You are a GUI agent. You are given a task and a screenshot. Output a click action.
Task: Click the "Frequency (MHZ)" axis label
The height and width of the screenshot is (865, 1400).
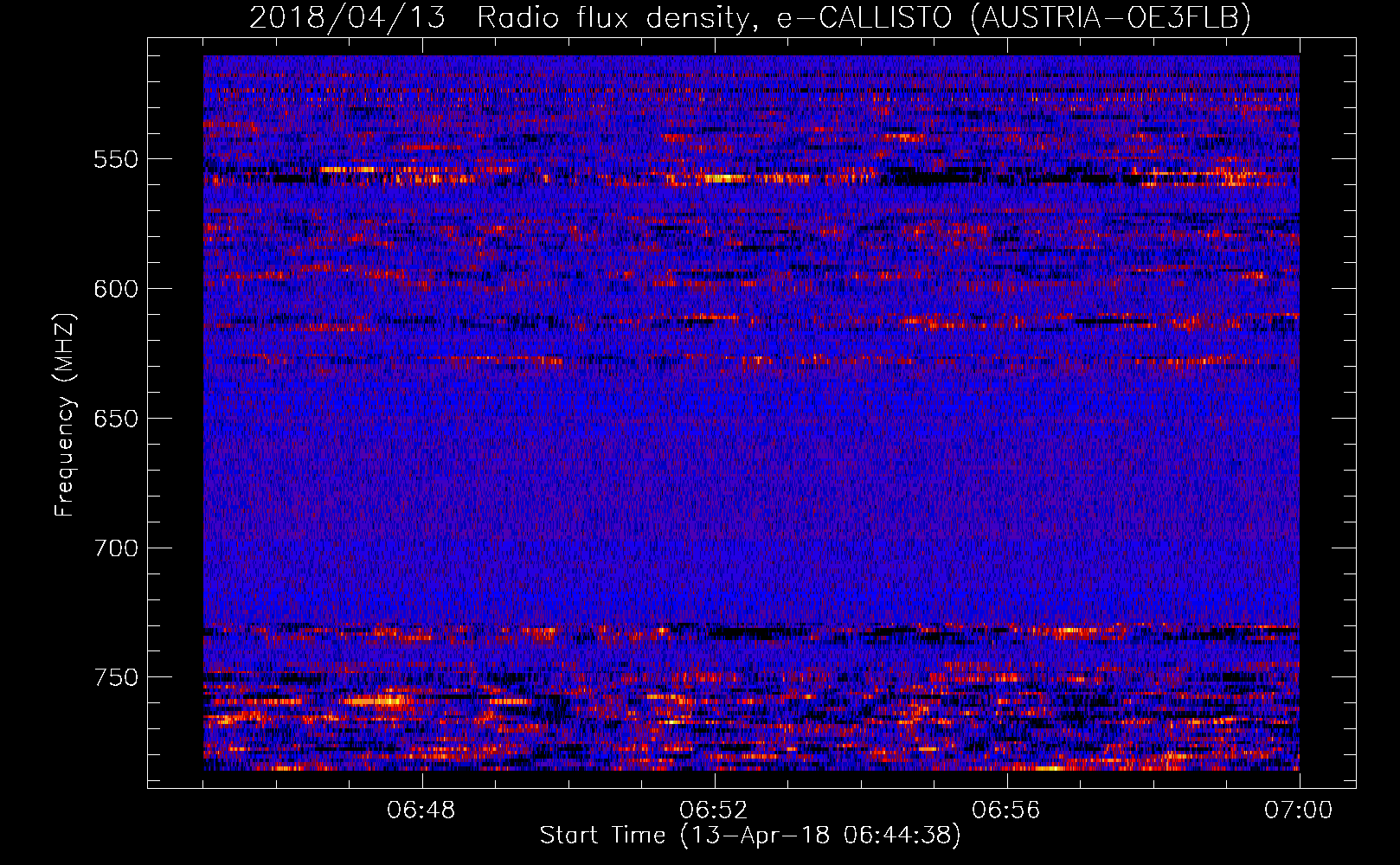[65, 415]
